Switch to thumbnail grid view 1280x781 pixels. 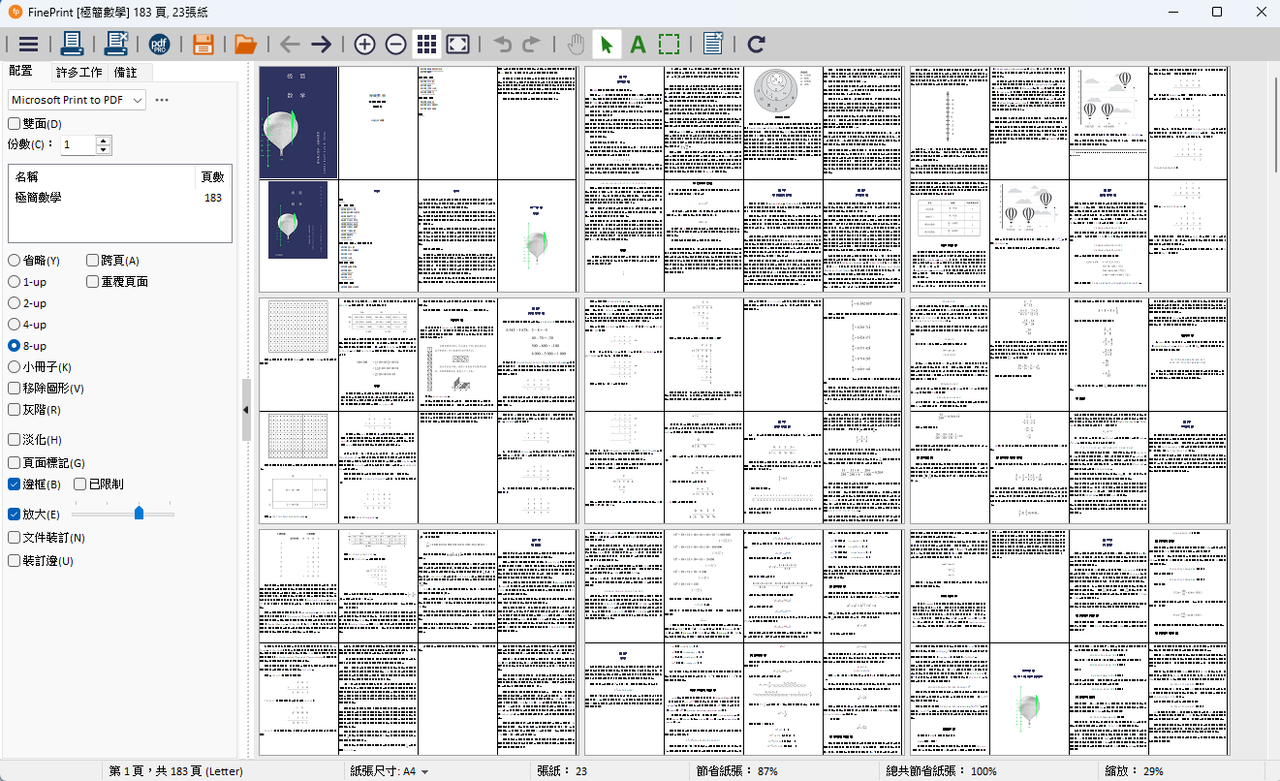(x=427, y=44)
